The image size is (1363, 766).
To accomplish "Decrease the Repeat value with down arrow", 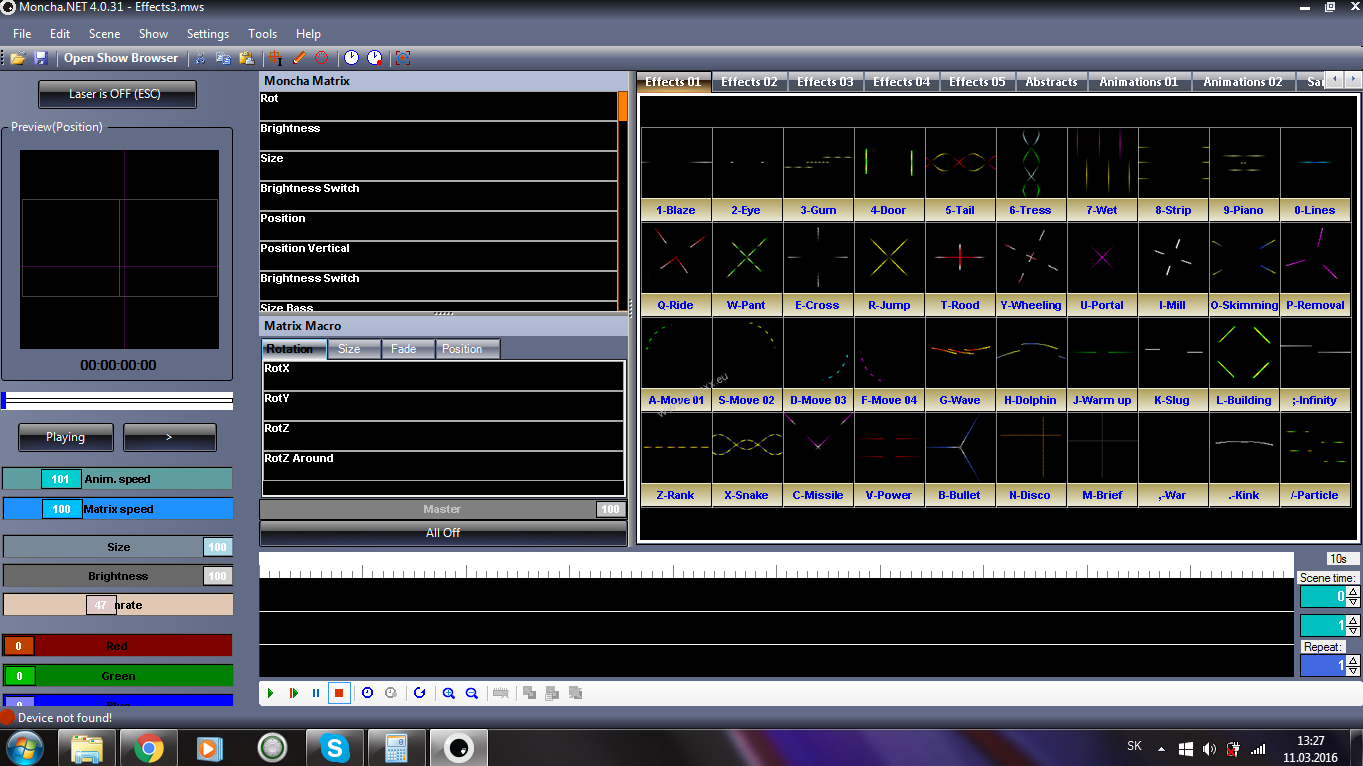I will click(1353, 669).
